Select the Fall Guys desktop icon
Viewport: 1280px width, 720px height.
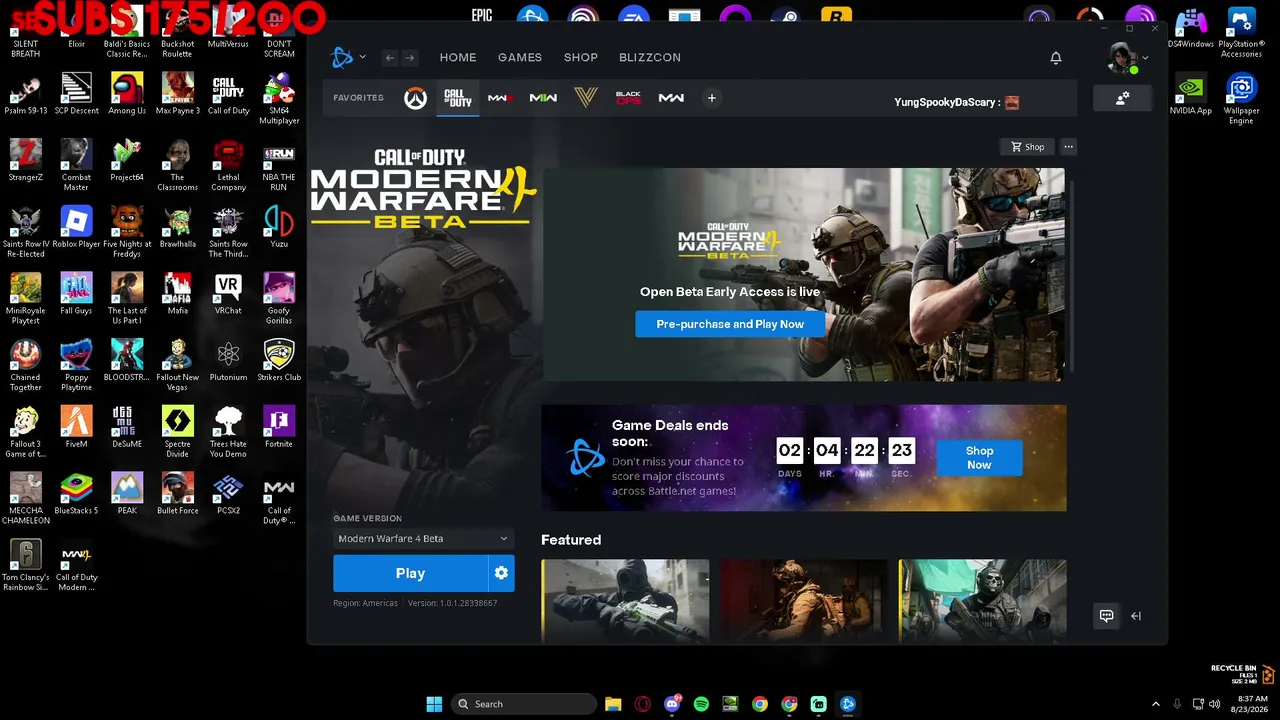pyautogui.click(x=76, y=294)
